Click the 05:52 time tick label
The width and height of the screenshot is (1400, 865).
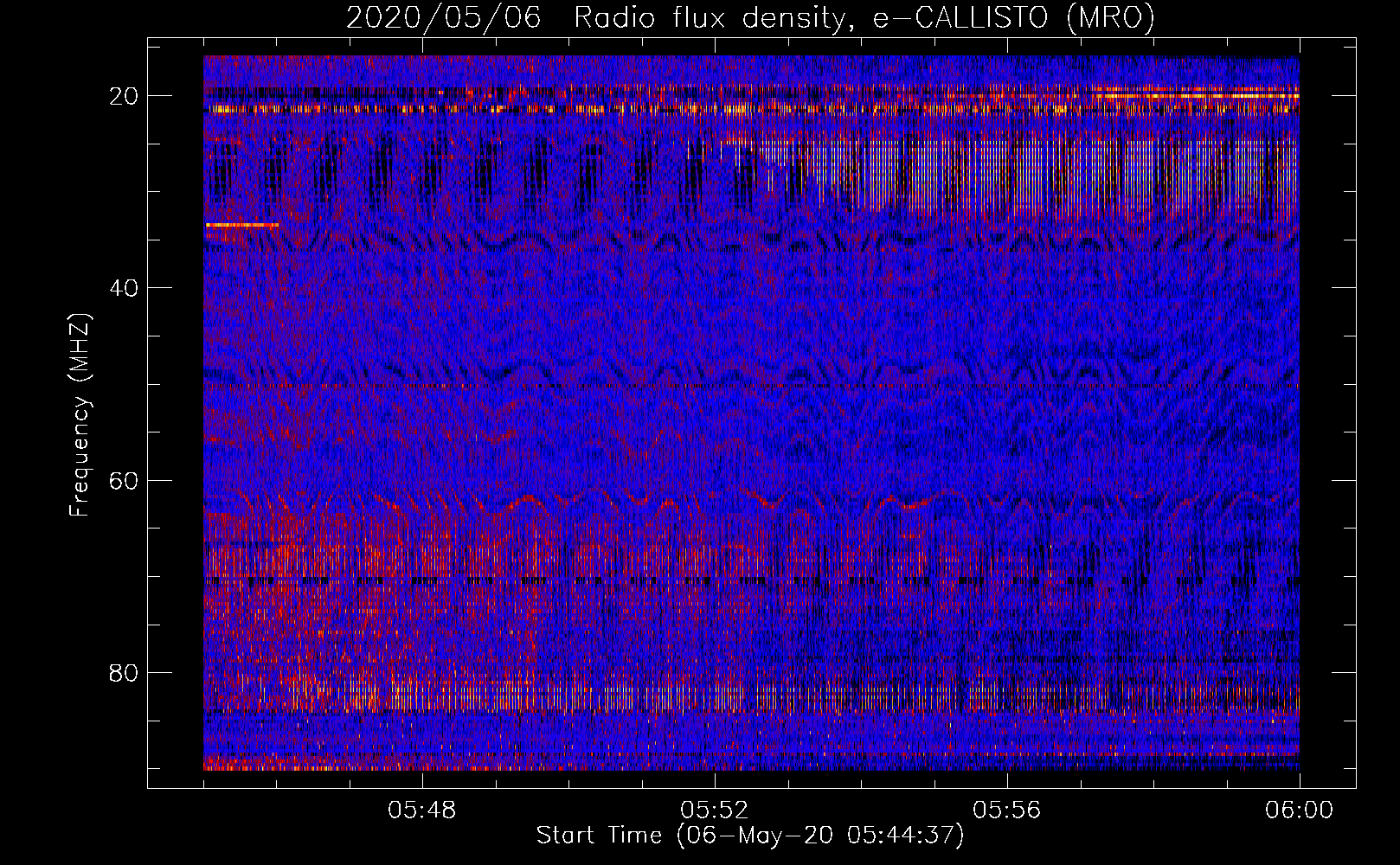tap(715, 811)
